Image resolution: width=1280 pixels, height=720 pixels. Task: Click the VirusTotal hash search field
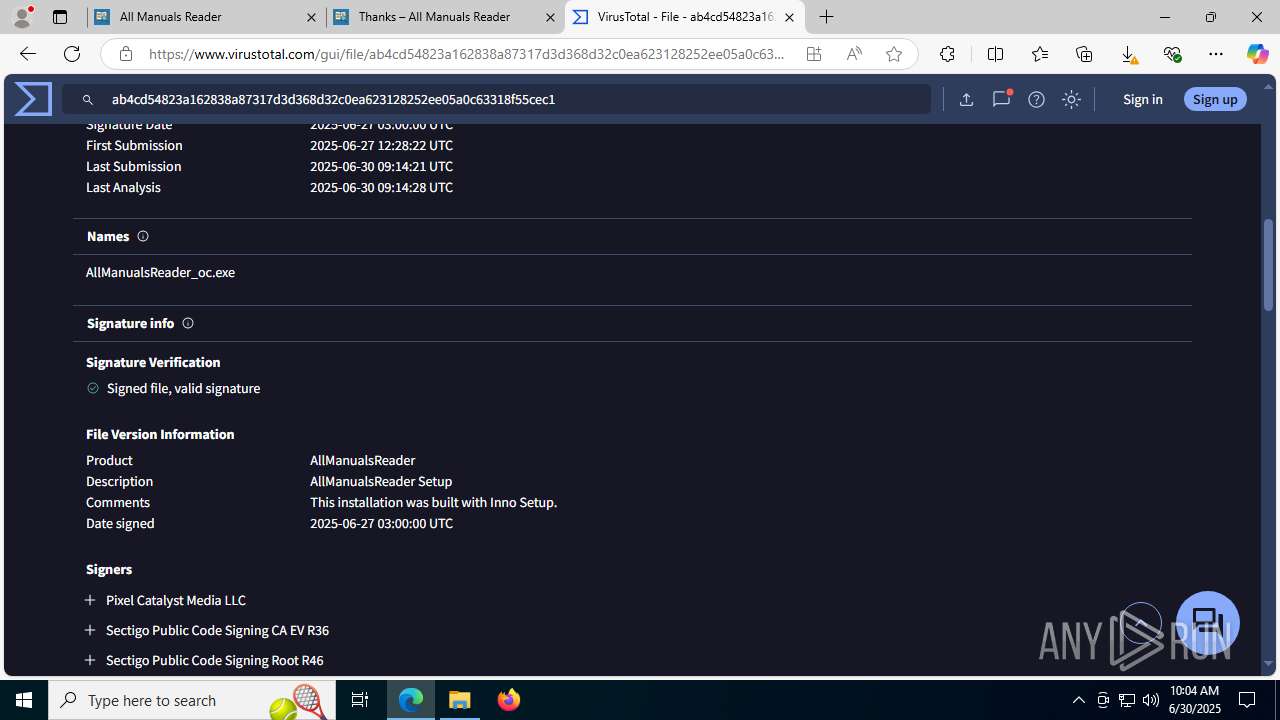click(x=497, y=99)
